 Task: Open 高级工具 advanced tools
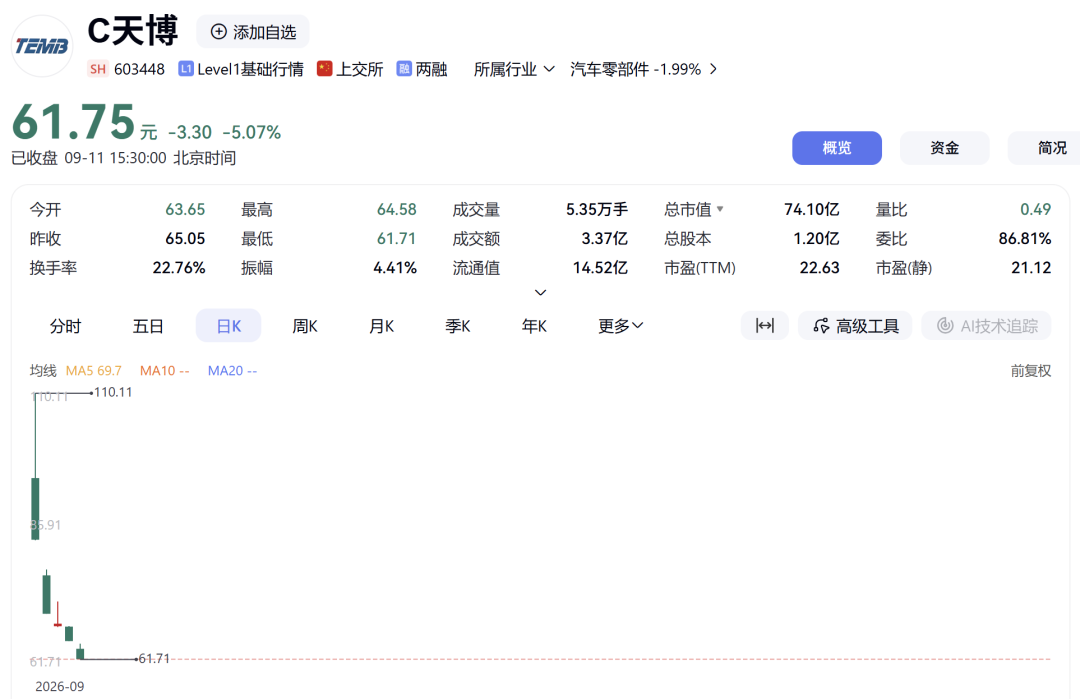(x=855, y=326)
